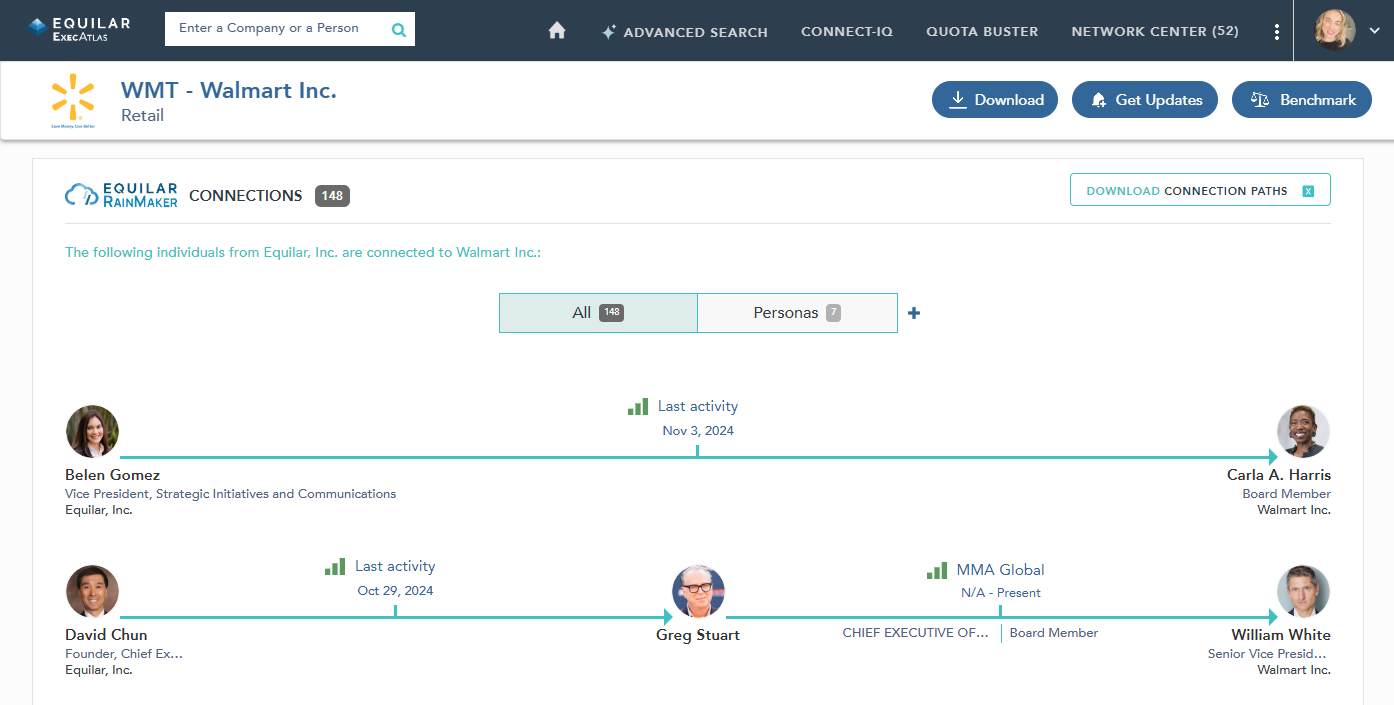
Task: Click the home icon in navigation bar
Action: (x=557, y=31)
